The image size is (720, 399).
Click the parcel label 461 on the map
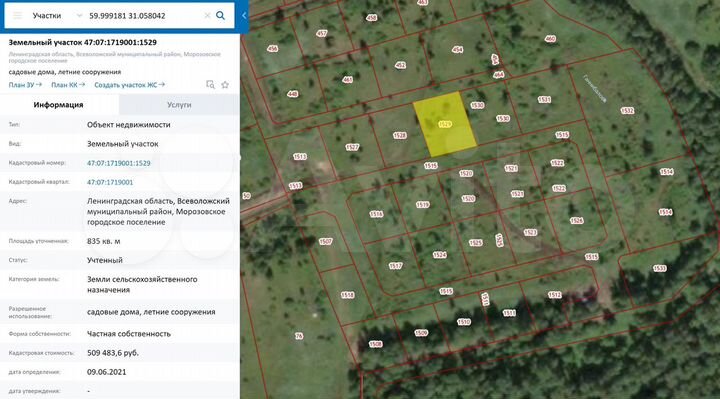[348, 80]
